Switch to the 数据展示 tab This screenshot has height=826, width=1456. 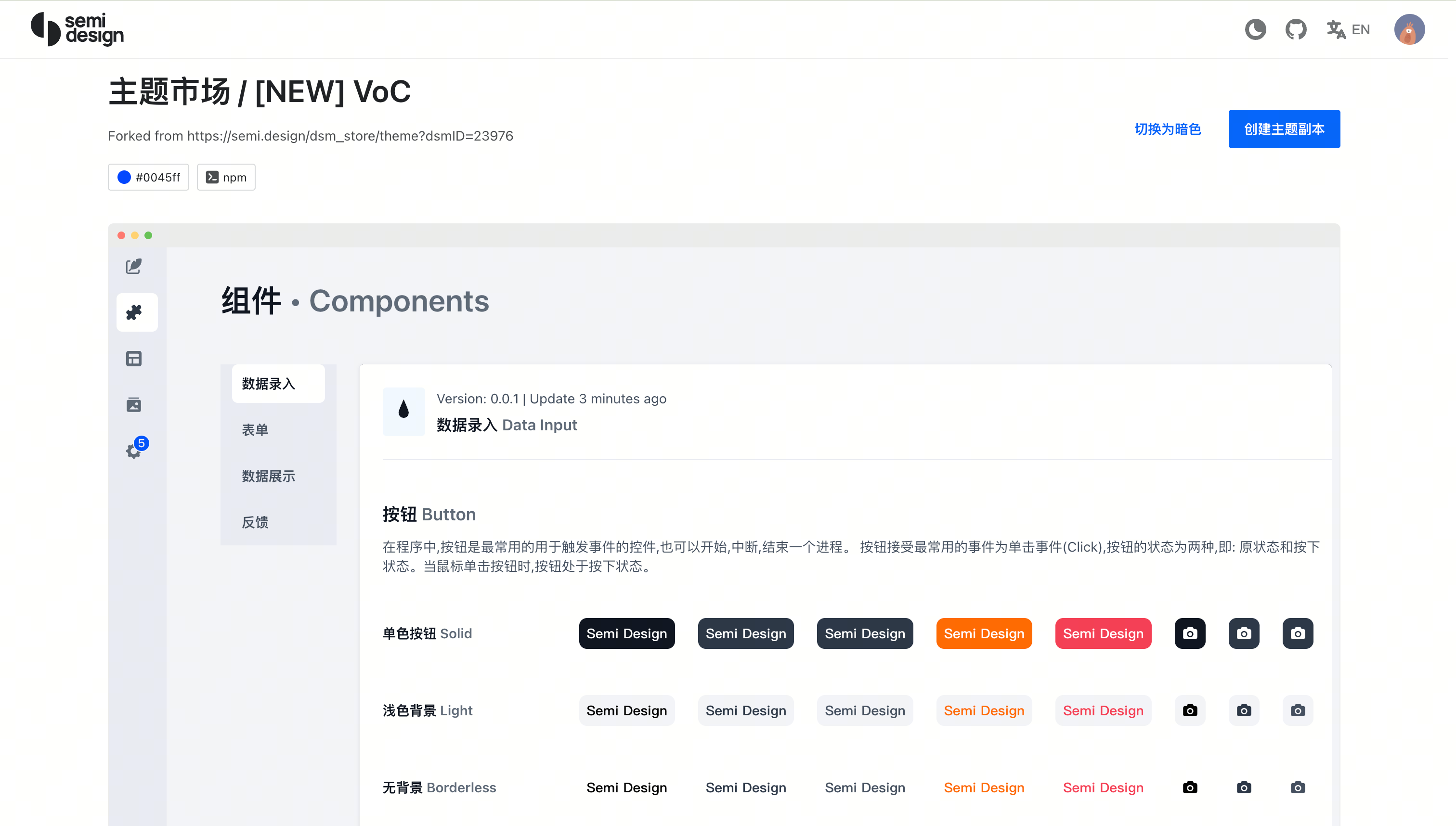(x=278, y=476)
